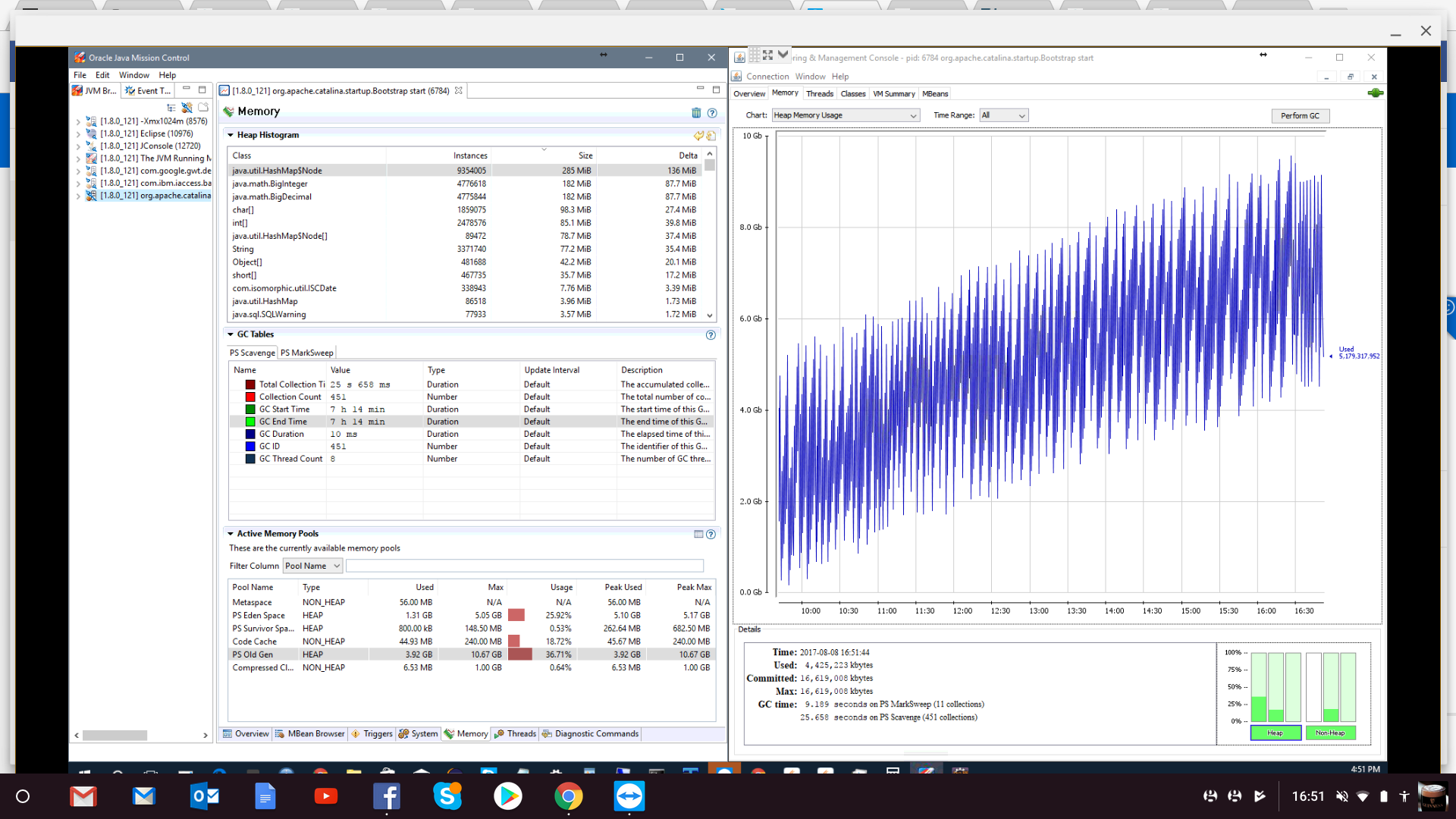Open the Triggers bottom tab
Viewport: 1456px width, 819px height.
click(x=372, y=734)
